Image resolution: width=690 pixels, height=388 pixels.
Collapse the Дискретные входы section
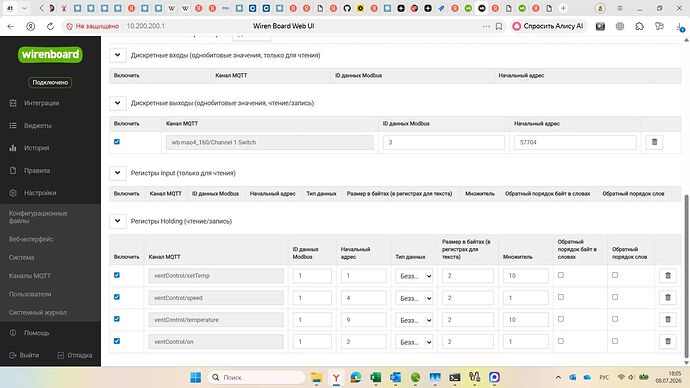(x=117, y=55)
